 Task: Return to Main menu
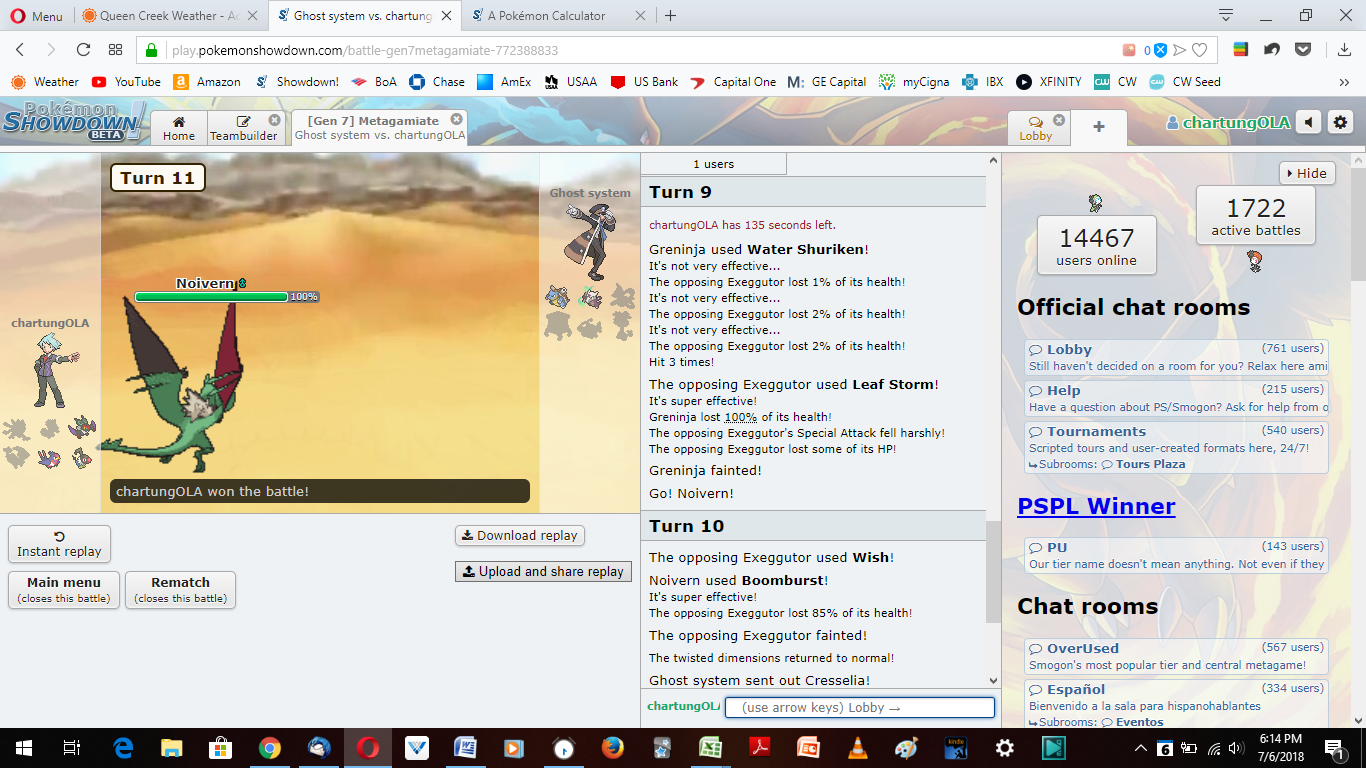64,589
